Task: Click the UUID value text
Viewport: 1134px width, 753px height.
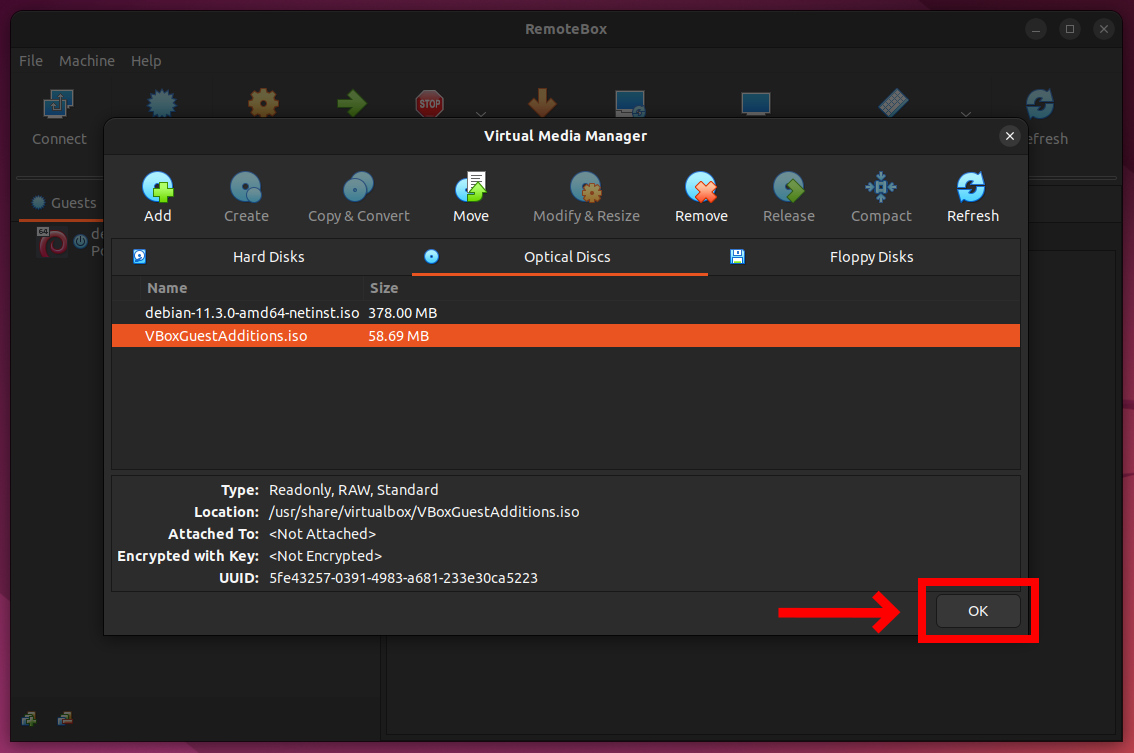Action: 404,578
